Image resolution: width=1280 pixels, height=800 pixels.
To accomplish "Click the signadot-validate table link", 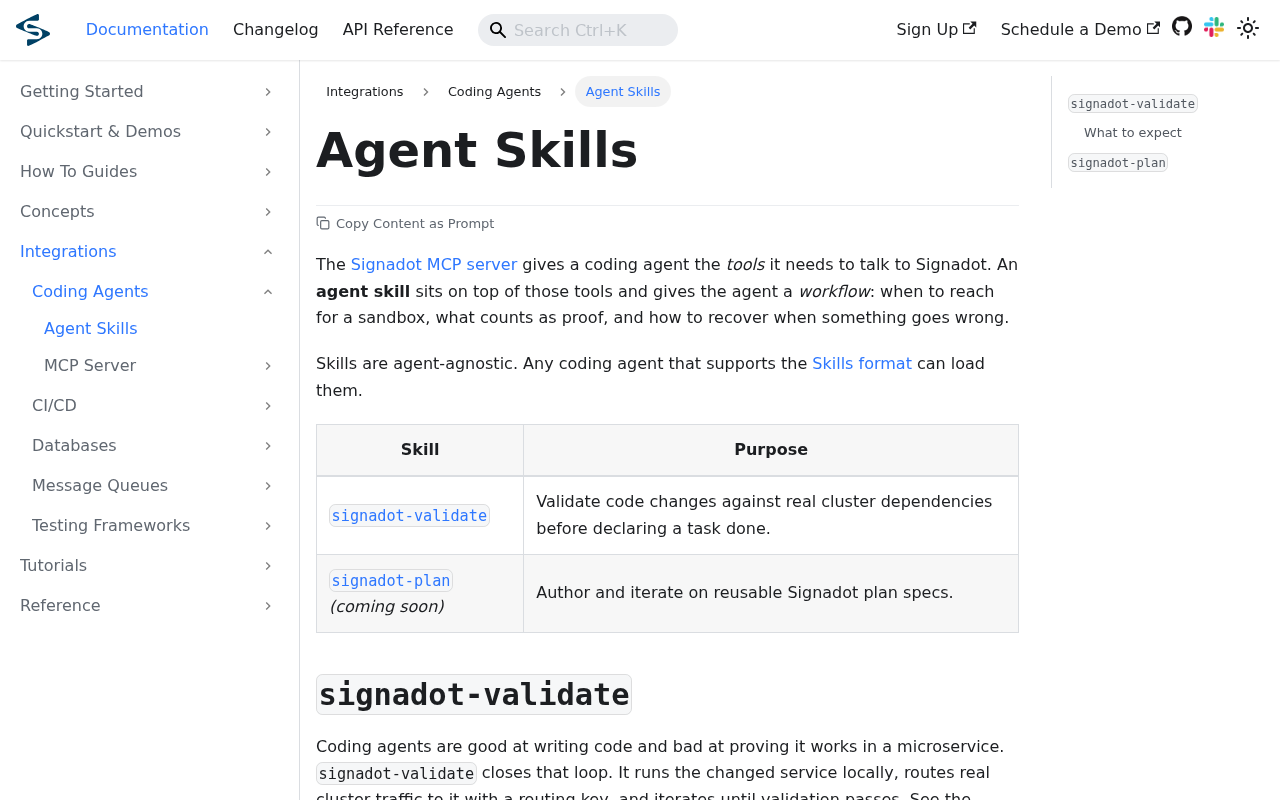I will click(410, 516).
